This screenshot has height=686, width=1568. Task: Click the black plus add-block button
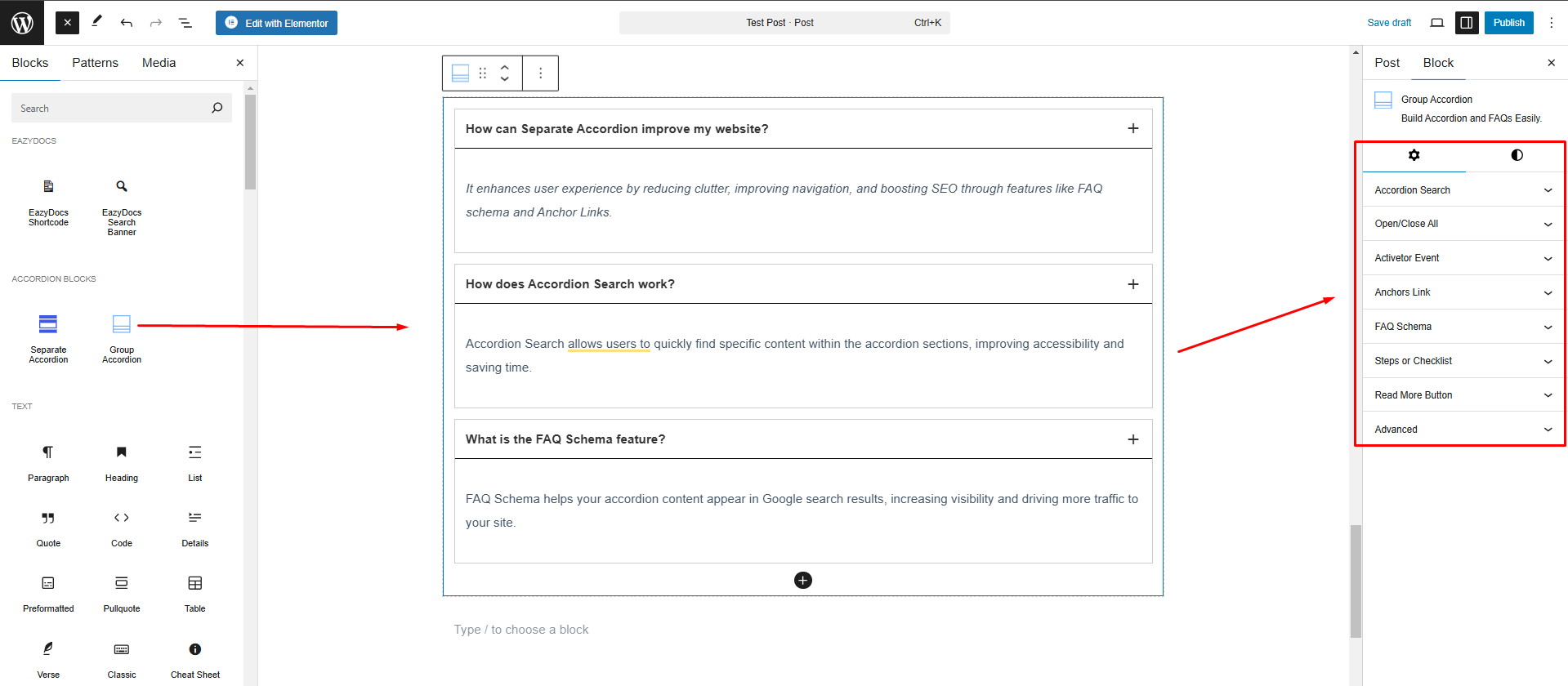pyautogui.click(x=803, y=580)
